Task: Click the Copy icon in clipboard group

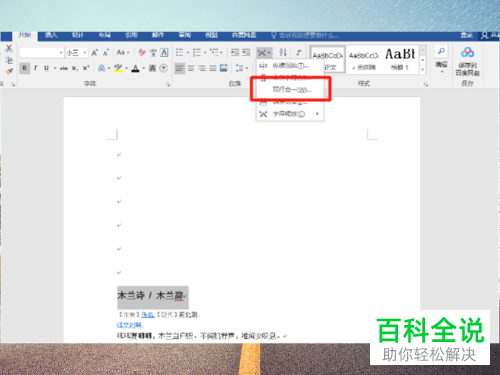Action: point(9,60)
